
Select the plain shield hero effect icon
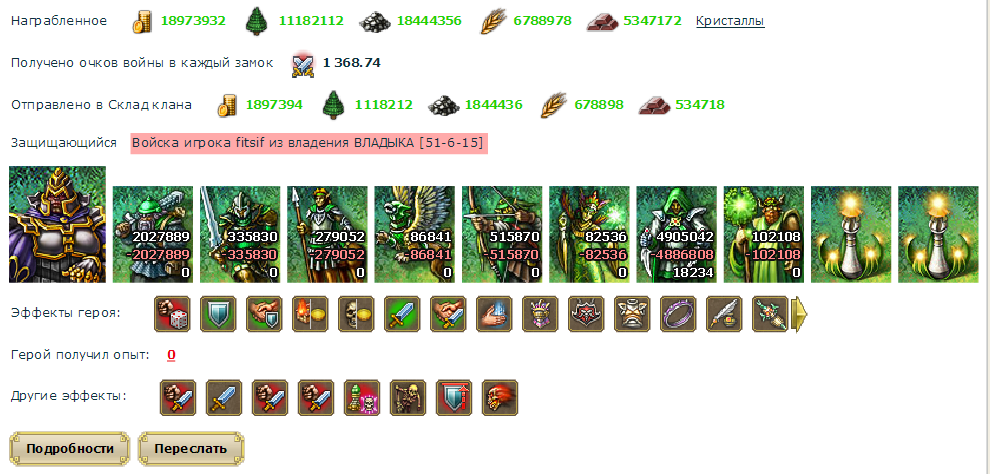point(218,314)
